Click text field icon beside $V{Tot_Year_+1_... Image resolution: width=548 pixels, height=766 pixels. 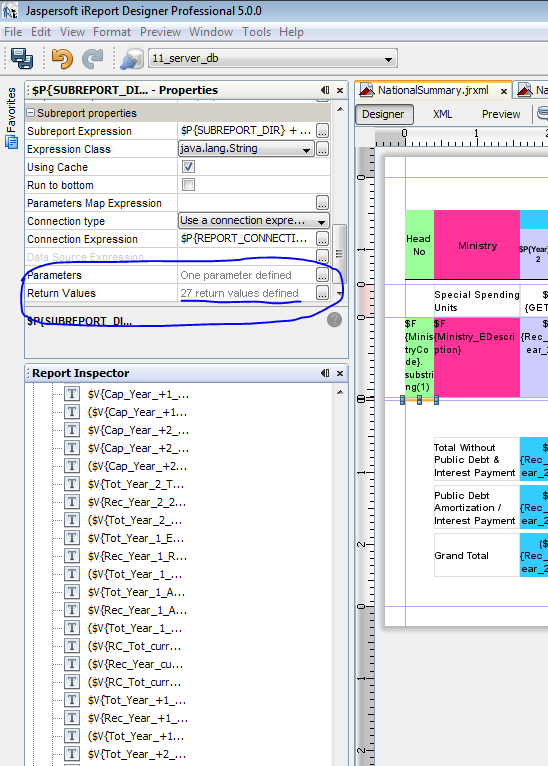coord(72,700)
